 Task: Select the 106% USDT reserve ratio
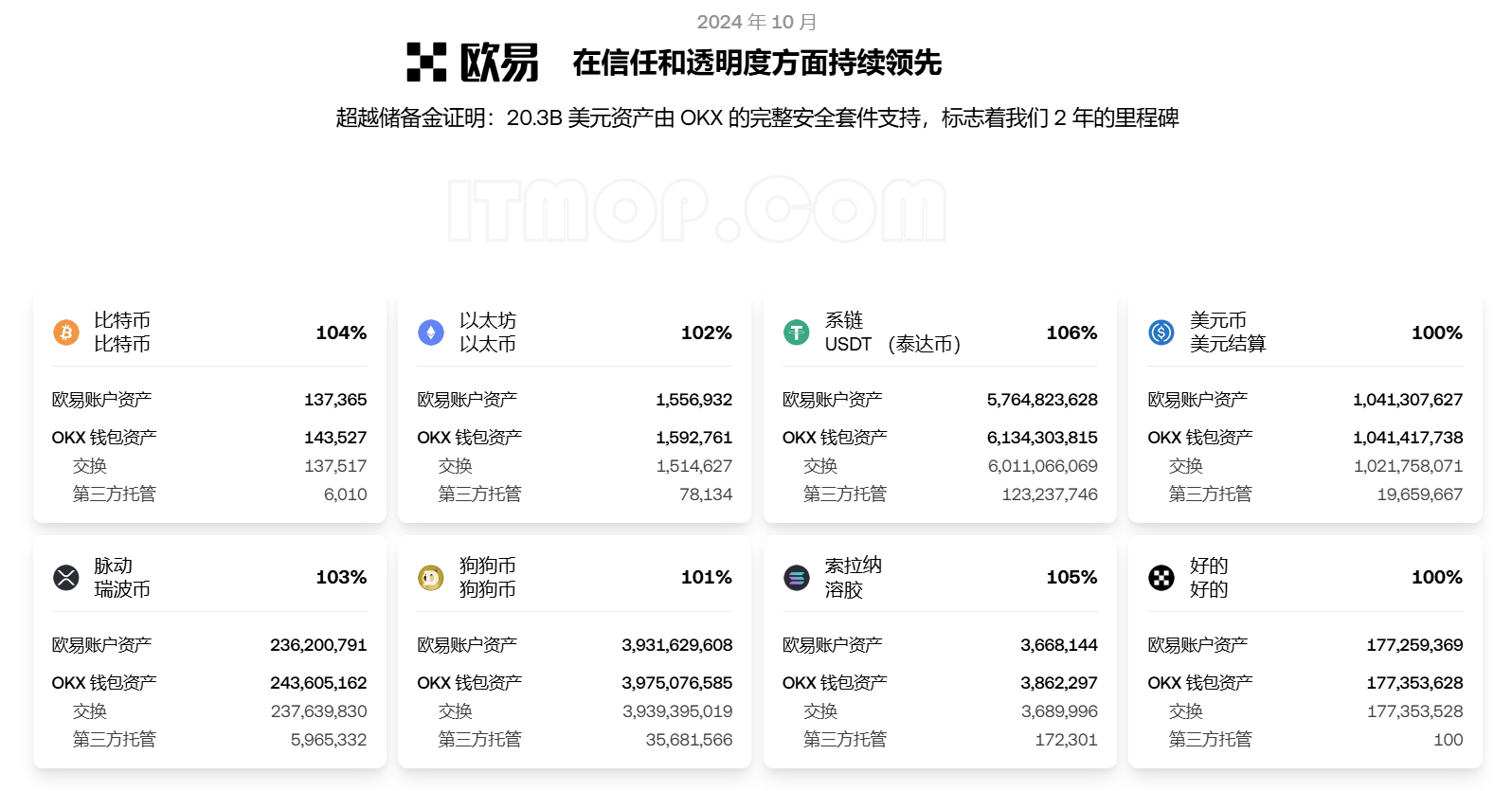click(1071, 333)
